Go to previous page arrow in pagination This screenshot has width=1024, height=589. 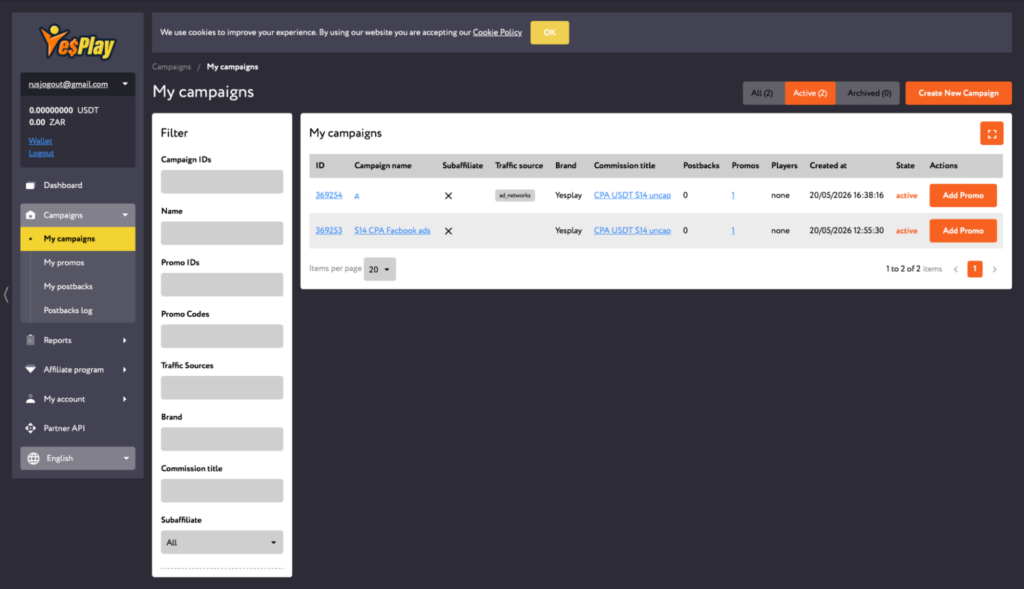pyautogui.click(x=955, y=269)
